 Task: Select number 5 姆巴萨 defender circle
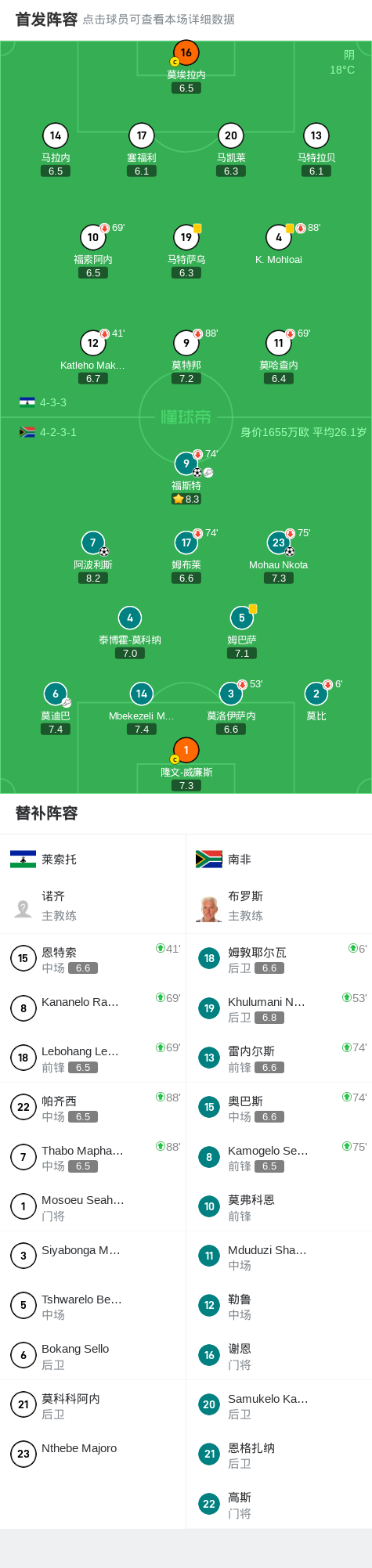tap(242, 618)
